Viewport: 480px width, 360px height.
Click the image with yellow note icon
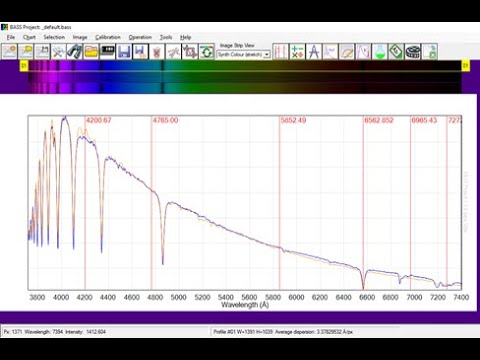point(26,52)
